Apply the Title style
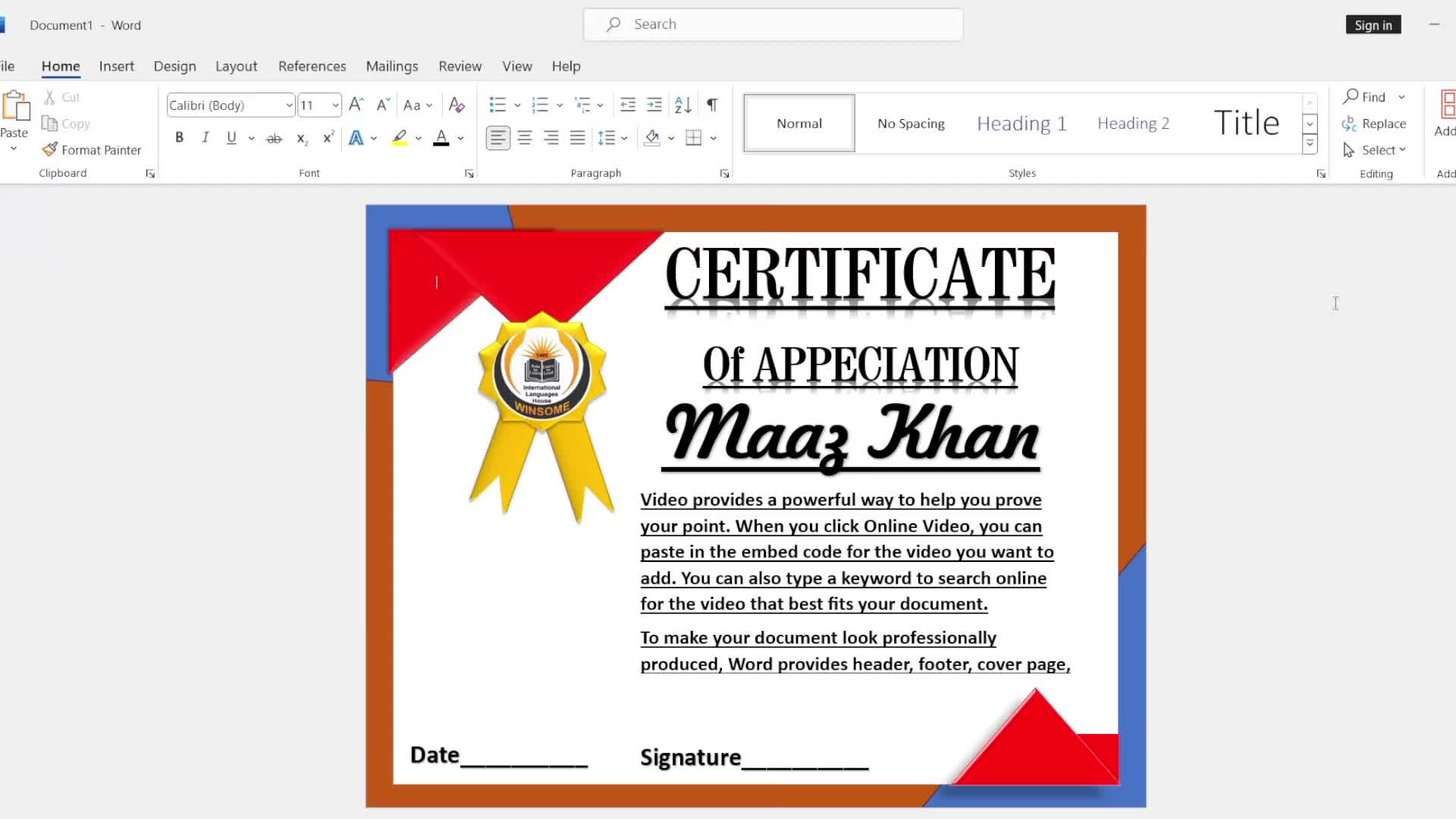Screen dimensions: 1456x819 click(x=1246, y=124)
